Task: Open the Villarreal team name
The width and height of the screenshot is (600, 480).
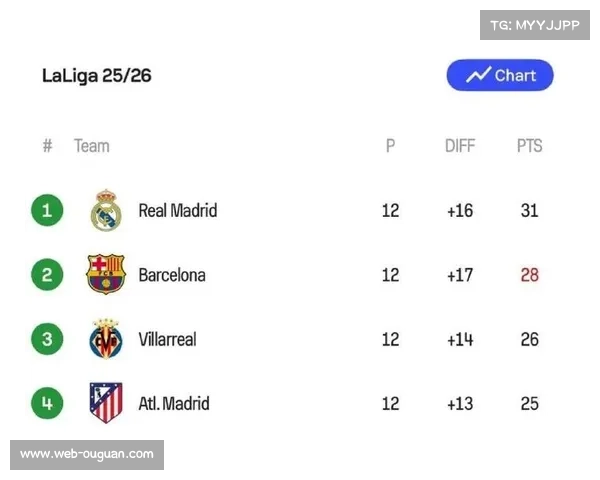Action: 167,339
